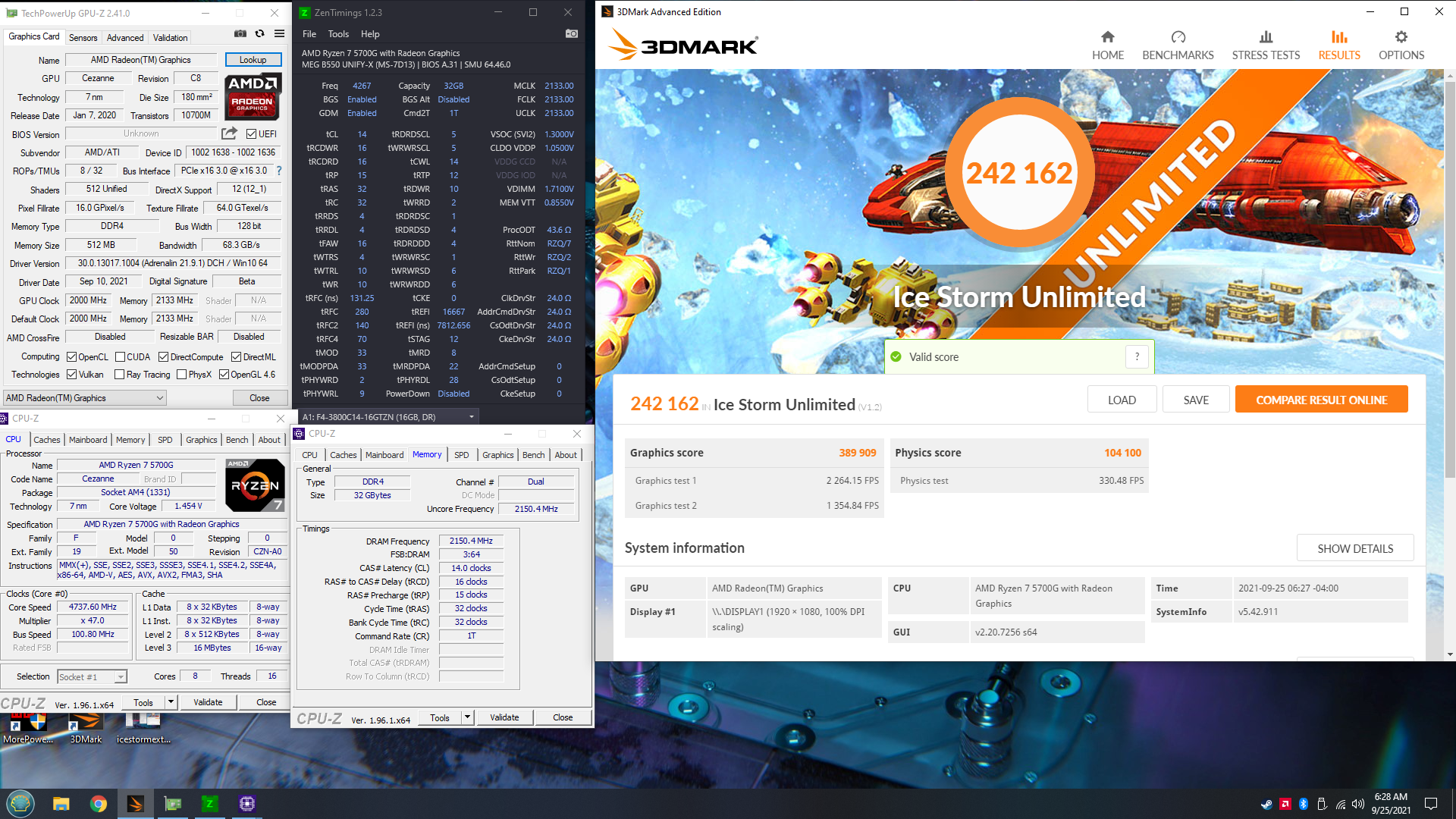Click the CPU-Z Core Voltage field

(x=188, y=506)
